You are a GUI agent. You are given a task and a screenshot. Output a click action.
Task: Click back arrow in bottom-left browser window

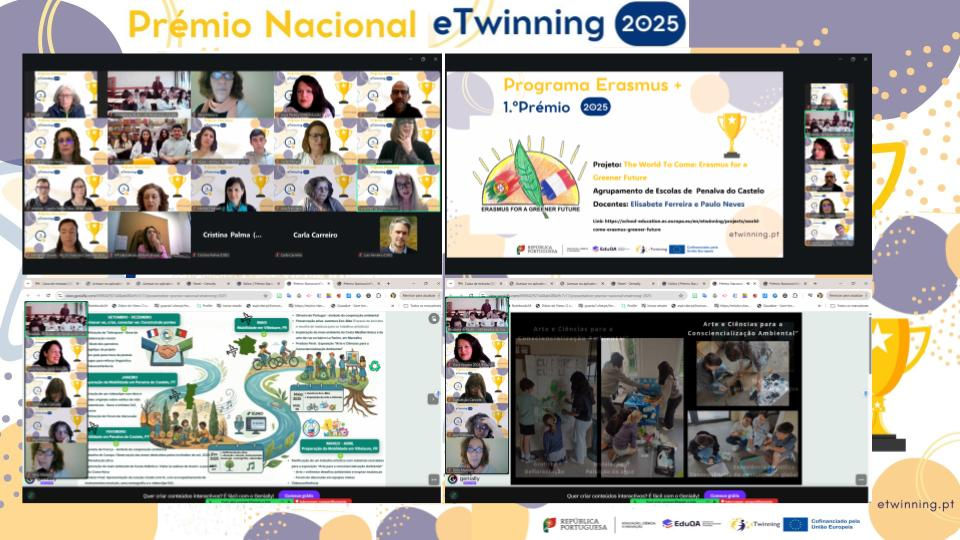point(29,295)
